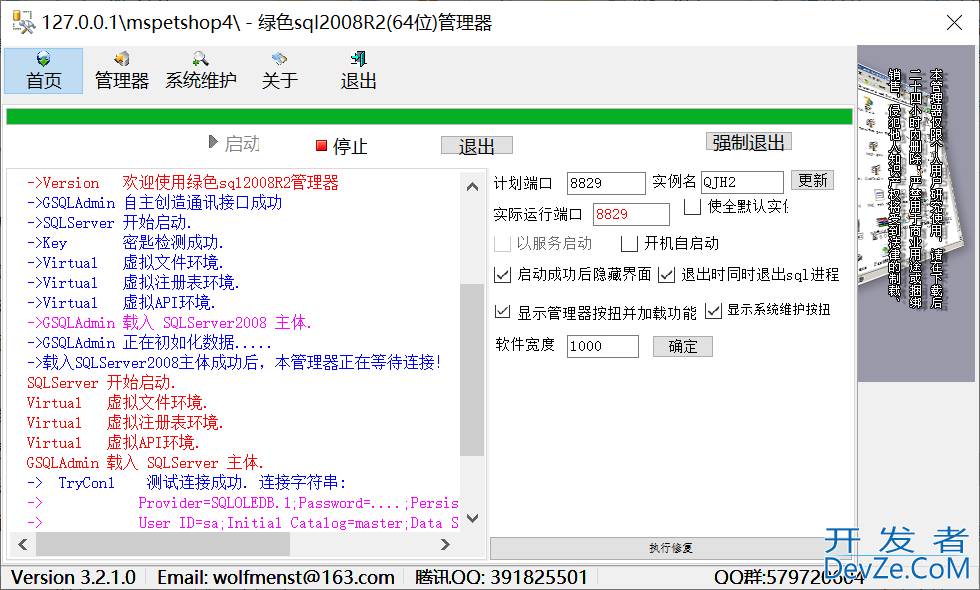Click the red 停止 stop control

(x=341, y=146)
